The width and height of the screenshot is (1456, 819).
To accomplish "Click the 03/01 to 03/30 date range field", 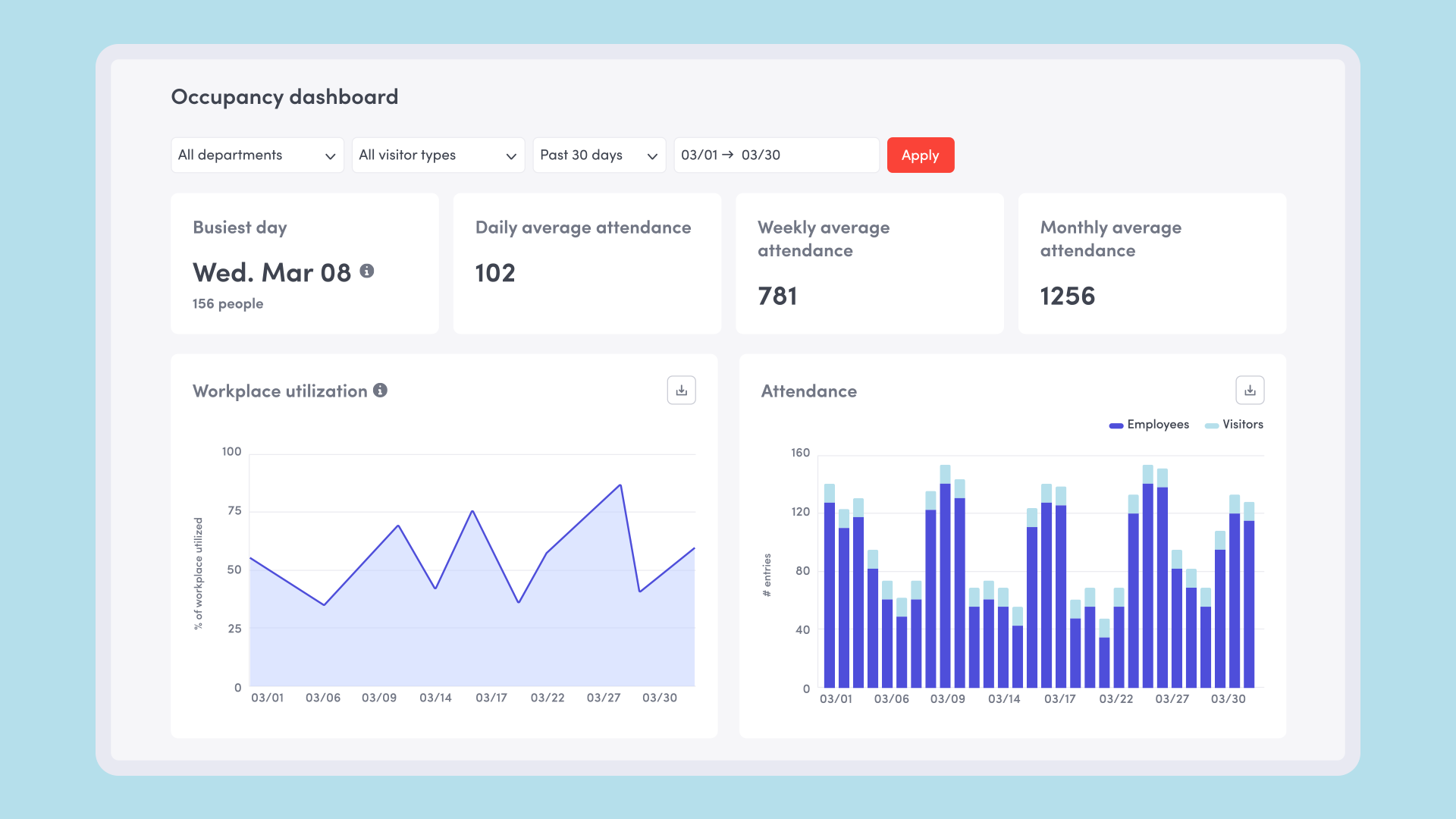I will pos(776,155).
